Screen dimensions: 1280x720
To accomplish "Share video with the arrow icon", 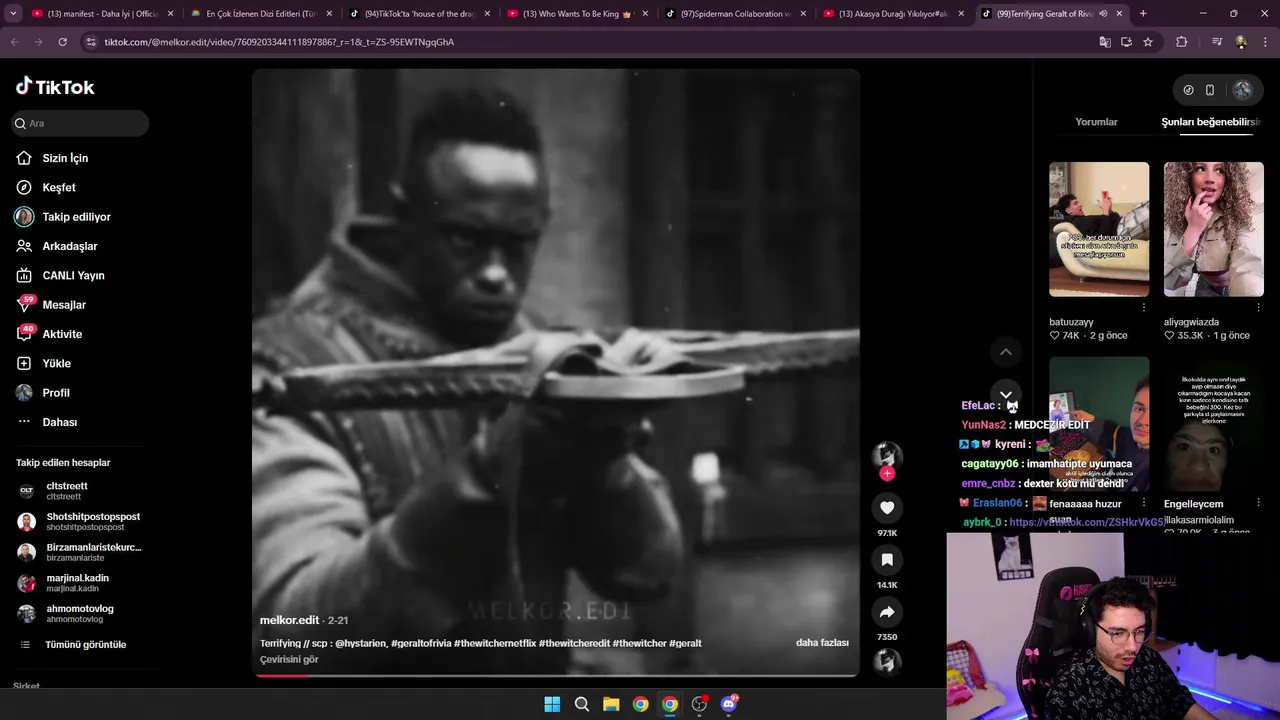I will coord(887,612).
